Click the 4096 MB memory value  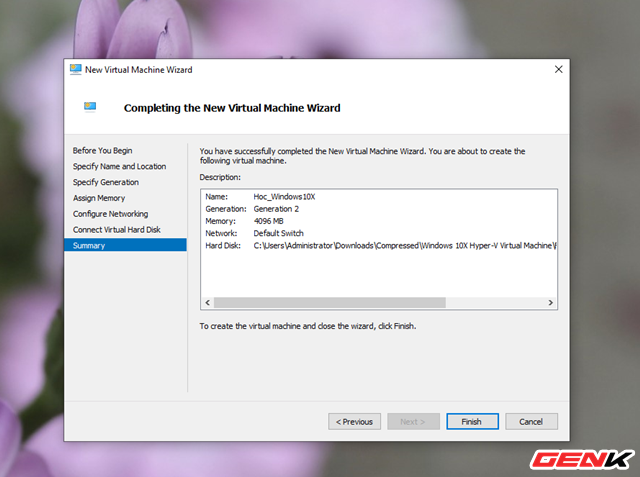(x=269, y=221)
